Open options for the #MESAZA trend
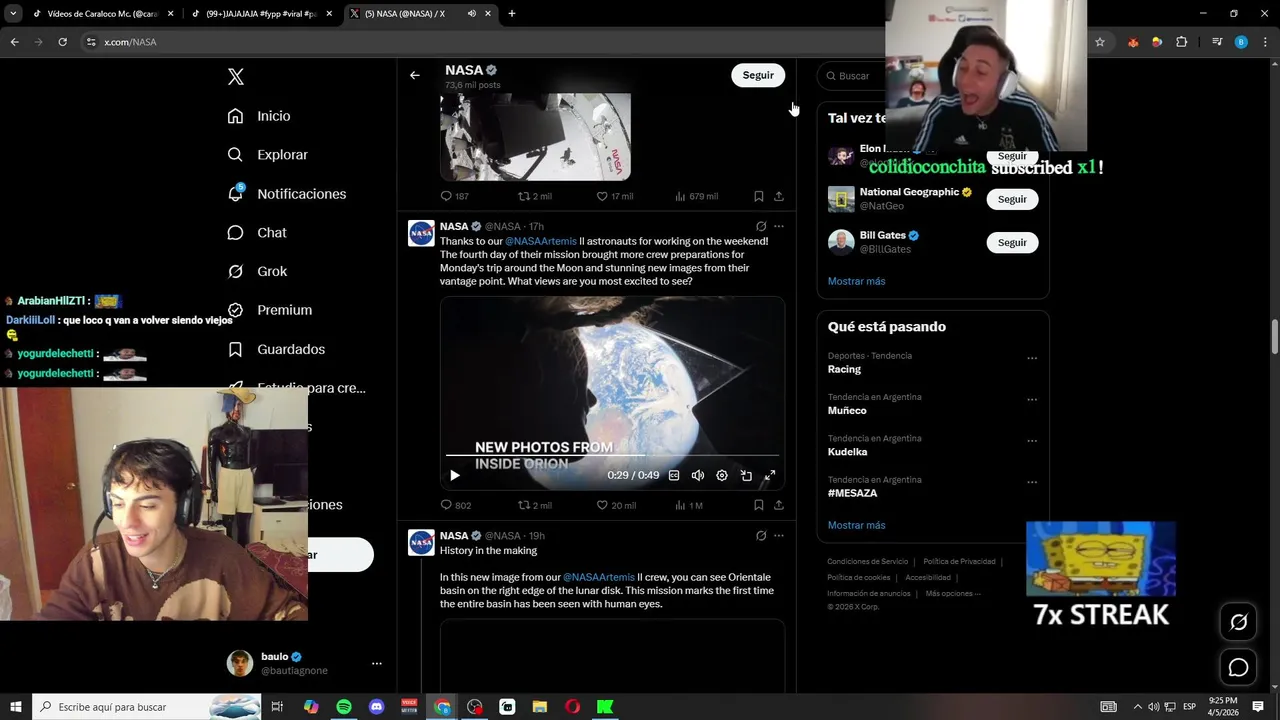 [1032, 482]
